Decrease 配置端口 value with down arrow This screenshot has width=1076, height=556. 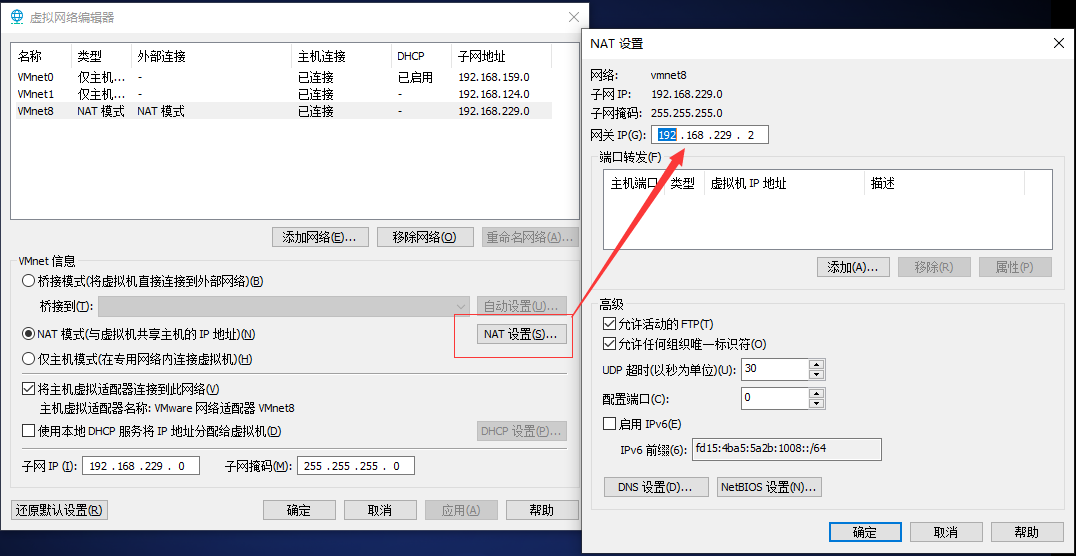tap(817, 404)
